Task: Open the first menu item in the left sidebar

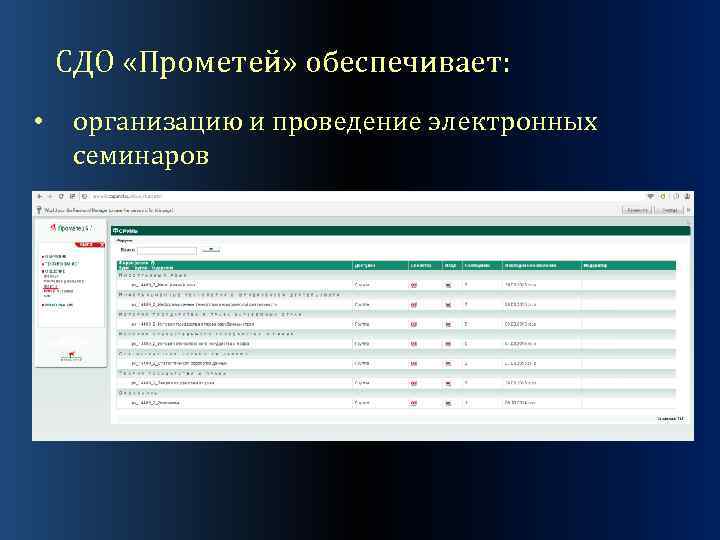Action: point(55,256)
